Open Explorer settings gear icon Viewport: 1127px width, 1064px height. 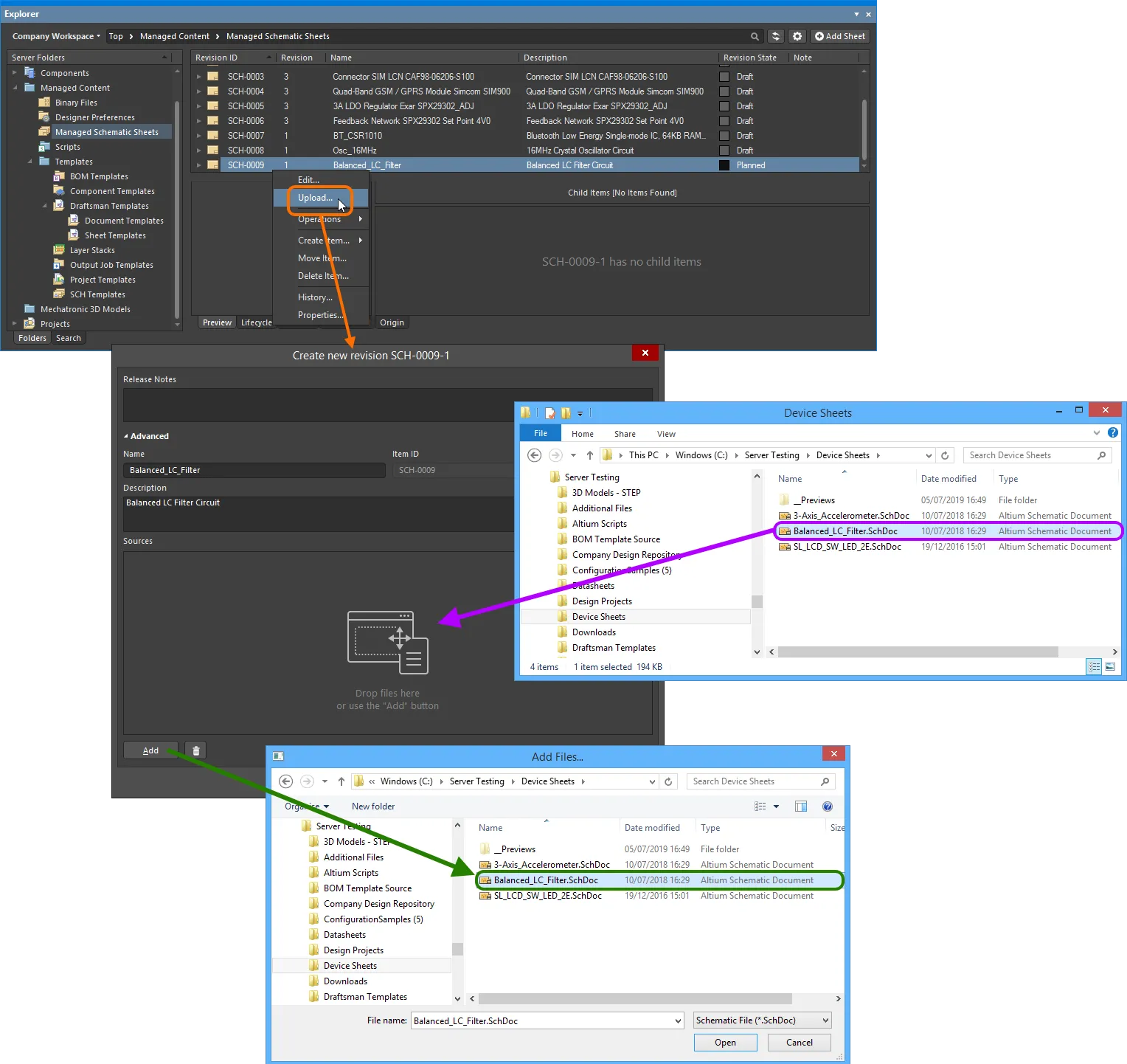tap(797, 36)
